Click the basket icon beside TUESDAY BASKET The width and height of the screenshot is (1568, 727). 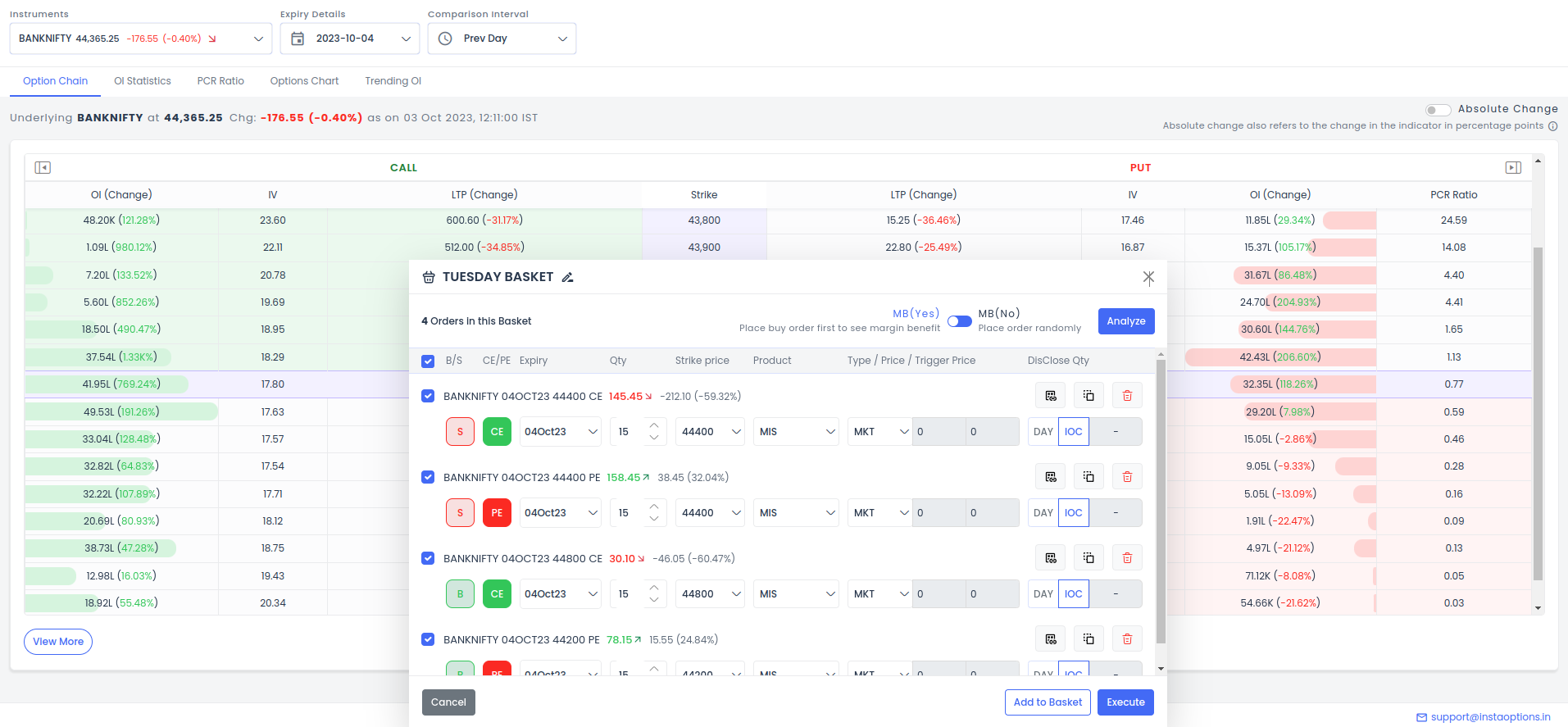429,277
